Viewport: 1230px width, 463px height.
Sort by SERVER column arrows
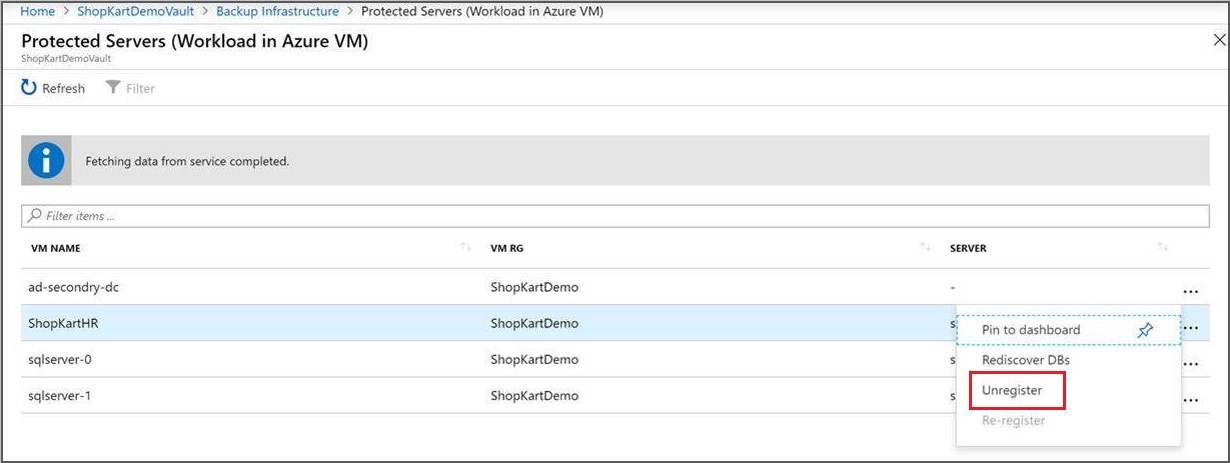coord(1162,247)
